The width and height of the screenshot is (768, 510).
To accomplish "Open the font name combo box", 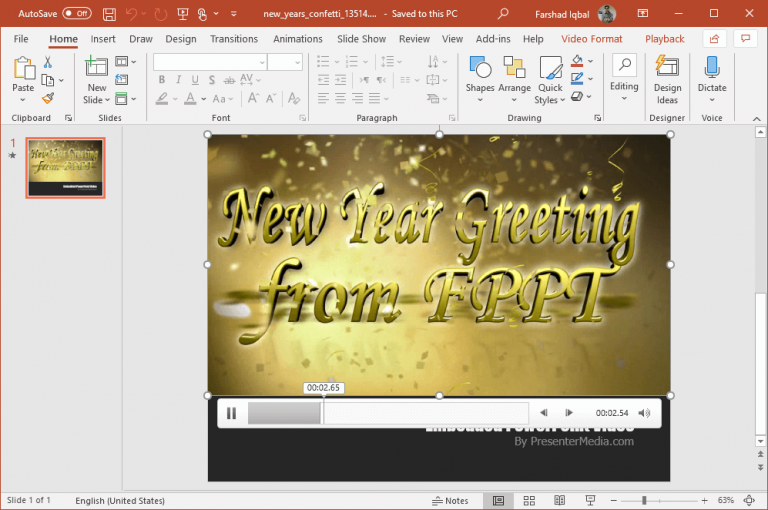I will coord(210,62).
